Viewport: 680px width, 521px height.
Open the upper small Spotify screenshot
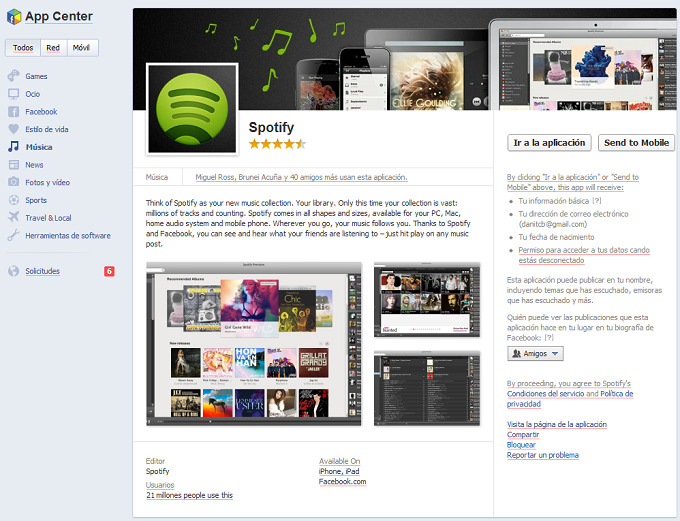(x=427, y=299)
